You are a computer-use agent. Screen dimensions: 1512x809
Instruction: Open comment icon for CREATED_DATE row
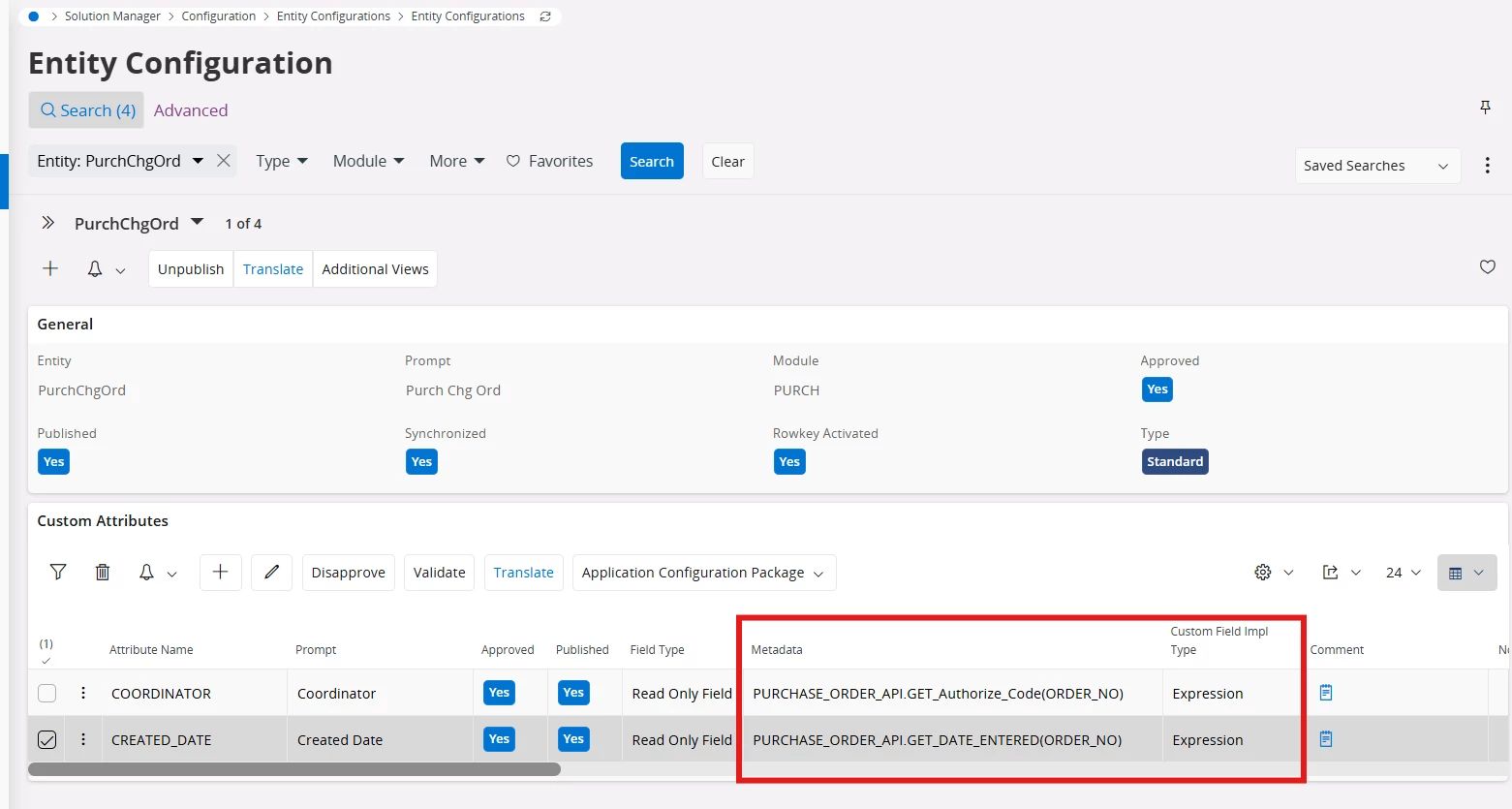(1326, 739)
